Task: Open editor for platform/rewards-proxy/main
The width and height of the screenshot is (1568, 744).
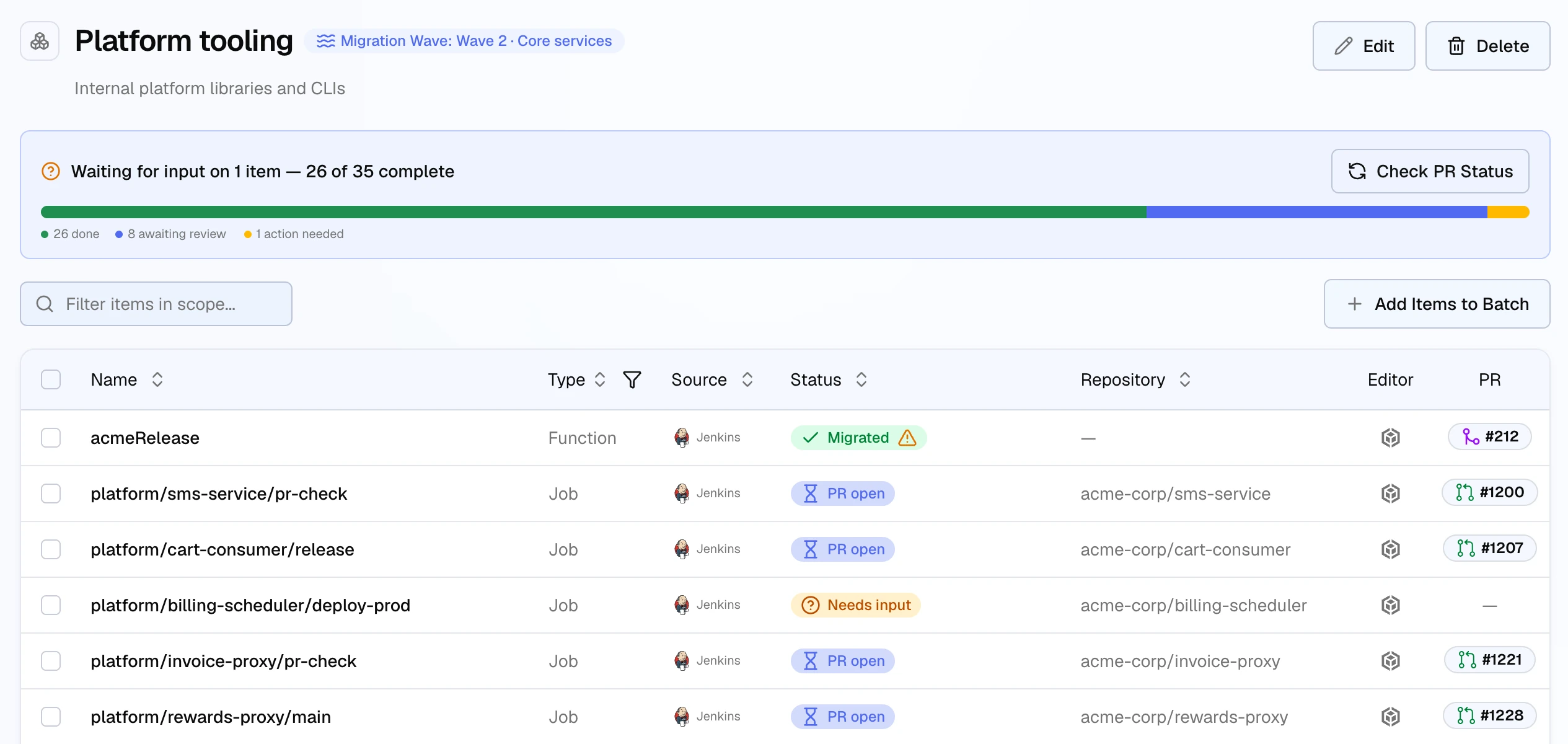Action: point(1391,717)
